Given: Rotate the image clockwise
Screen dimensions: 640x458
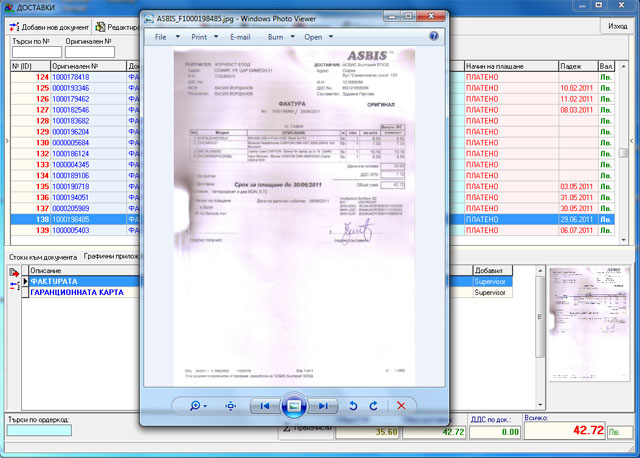Looking at the screenshot, I should [x=373, y=406].
